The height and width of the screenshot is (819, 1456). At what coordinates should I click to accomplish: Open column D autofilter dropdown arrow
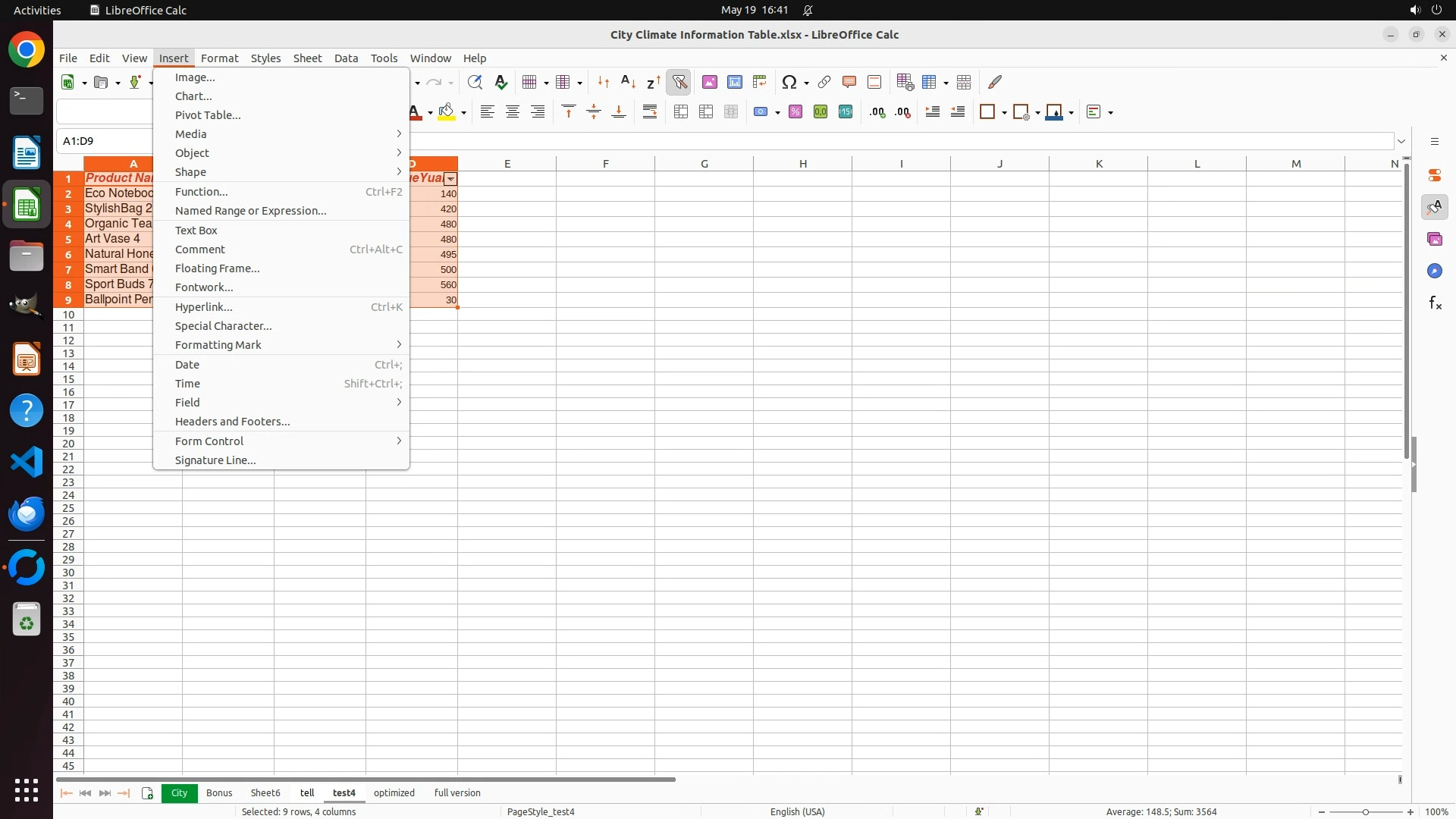tap(450, 179)
